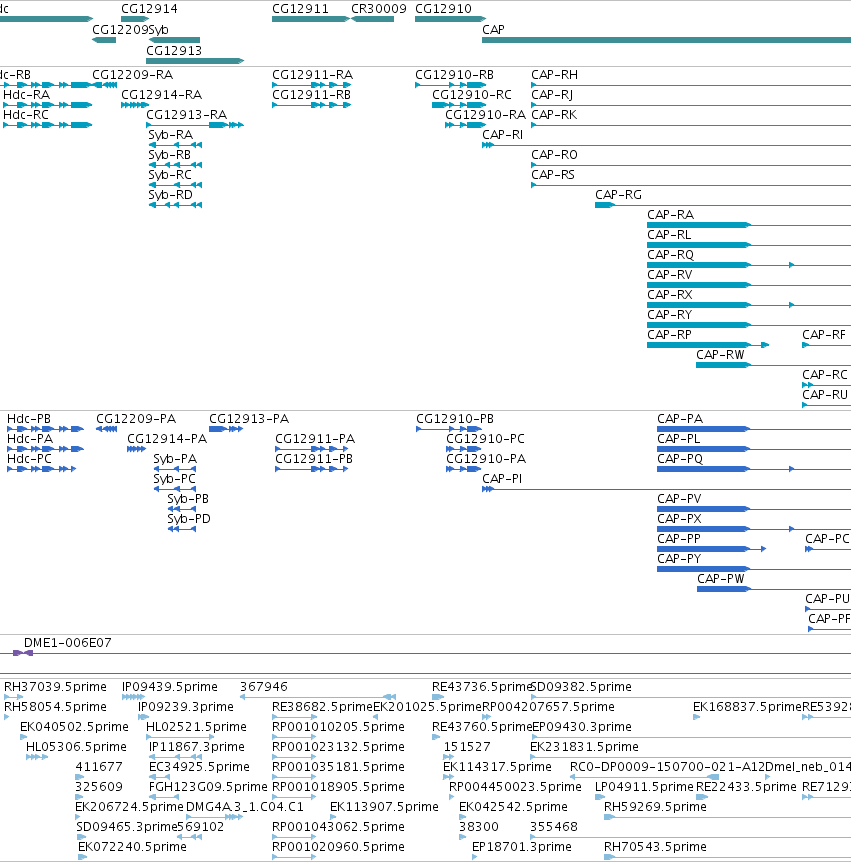Click protein CAP-PW
The image size is (851, 862).
pos(774,589)
